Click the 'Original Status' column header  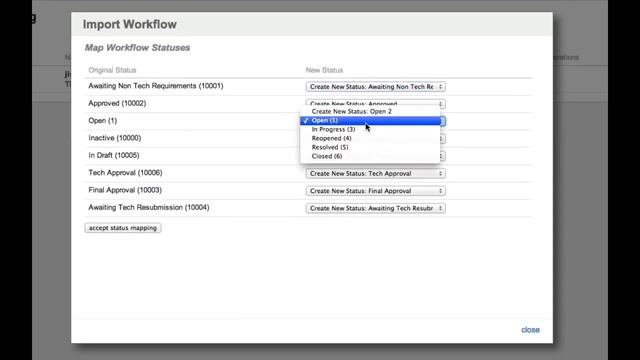(x=112, y=70)
